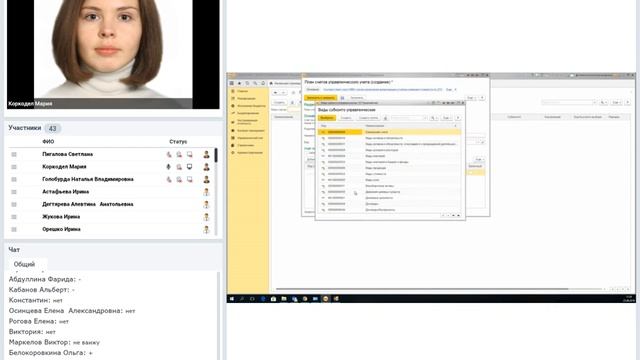The height and width of the screenshot is (360, 640).
Task: Click the Наименование column header in dialog
Action: (x=375, y=126)
